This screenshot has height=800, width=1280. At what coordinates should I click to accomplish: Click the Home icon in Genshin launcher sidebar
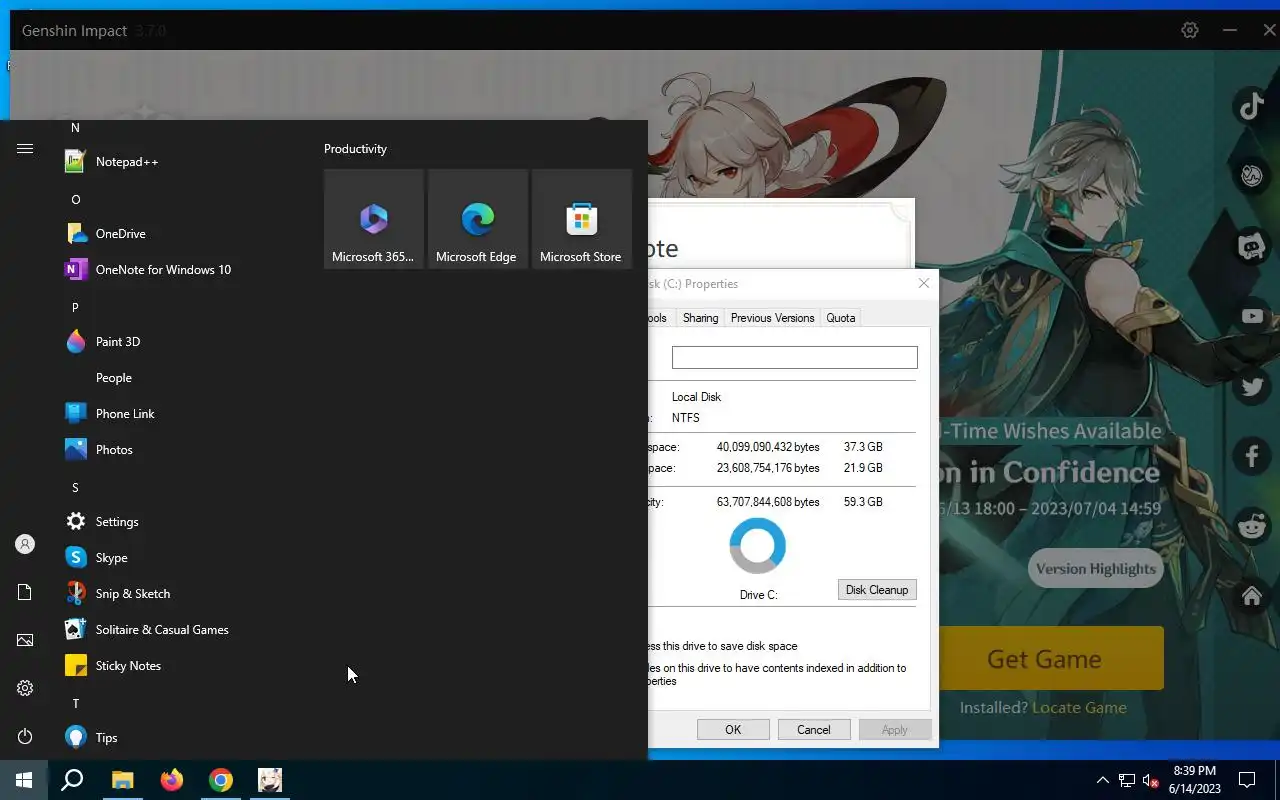pos(1252,596)
